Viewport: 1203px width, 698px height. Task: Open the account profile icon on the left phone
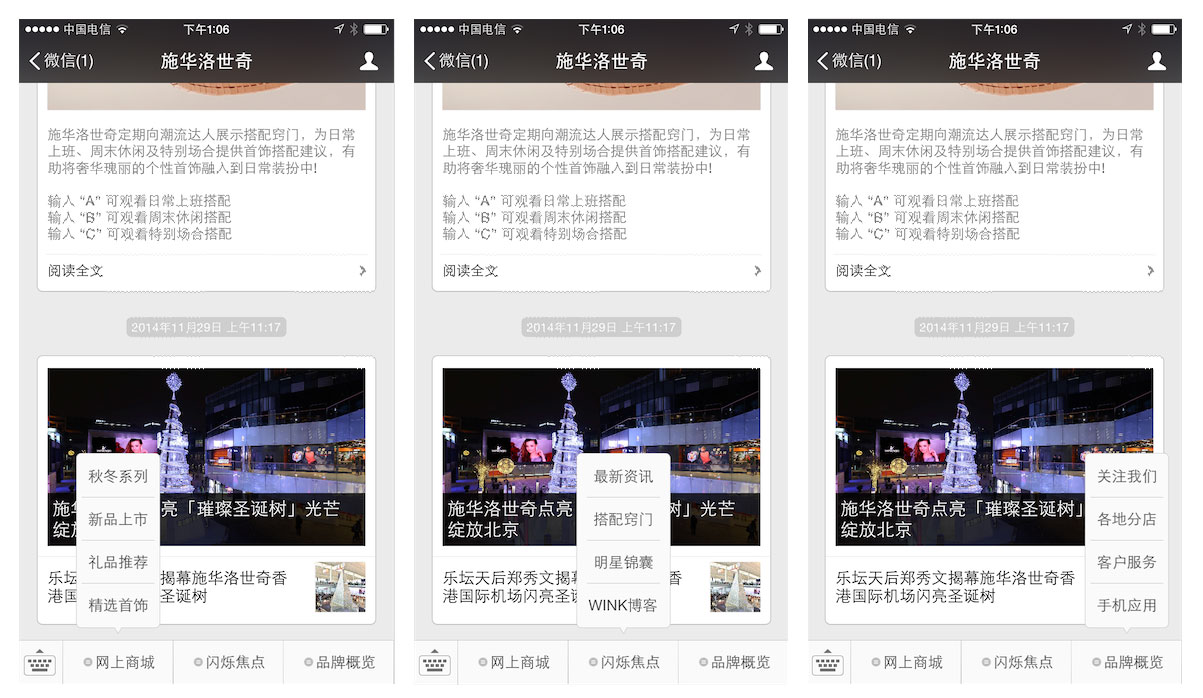click(369, 61)
